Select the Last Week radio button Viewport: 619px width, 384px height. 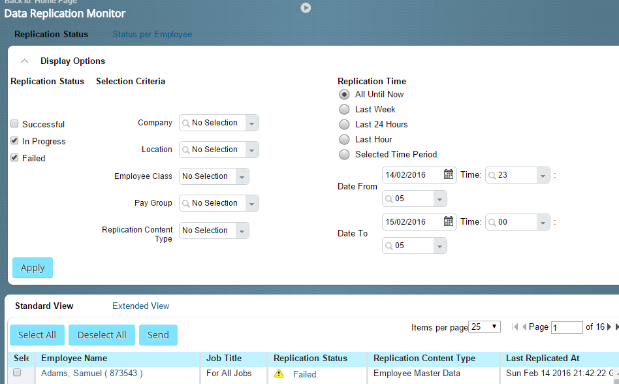(344, 109)
